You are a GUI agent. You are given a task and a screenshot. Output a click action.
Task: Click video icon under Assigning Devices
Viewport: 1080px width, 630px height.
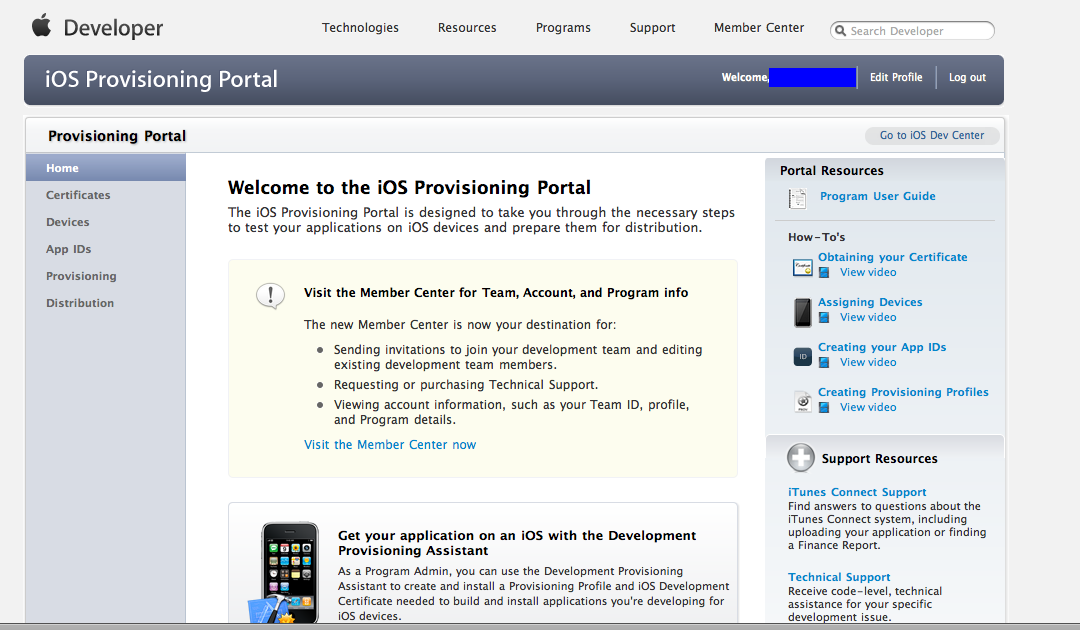point(824,317)
